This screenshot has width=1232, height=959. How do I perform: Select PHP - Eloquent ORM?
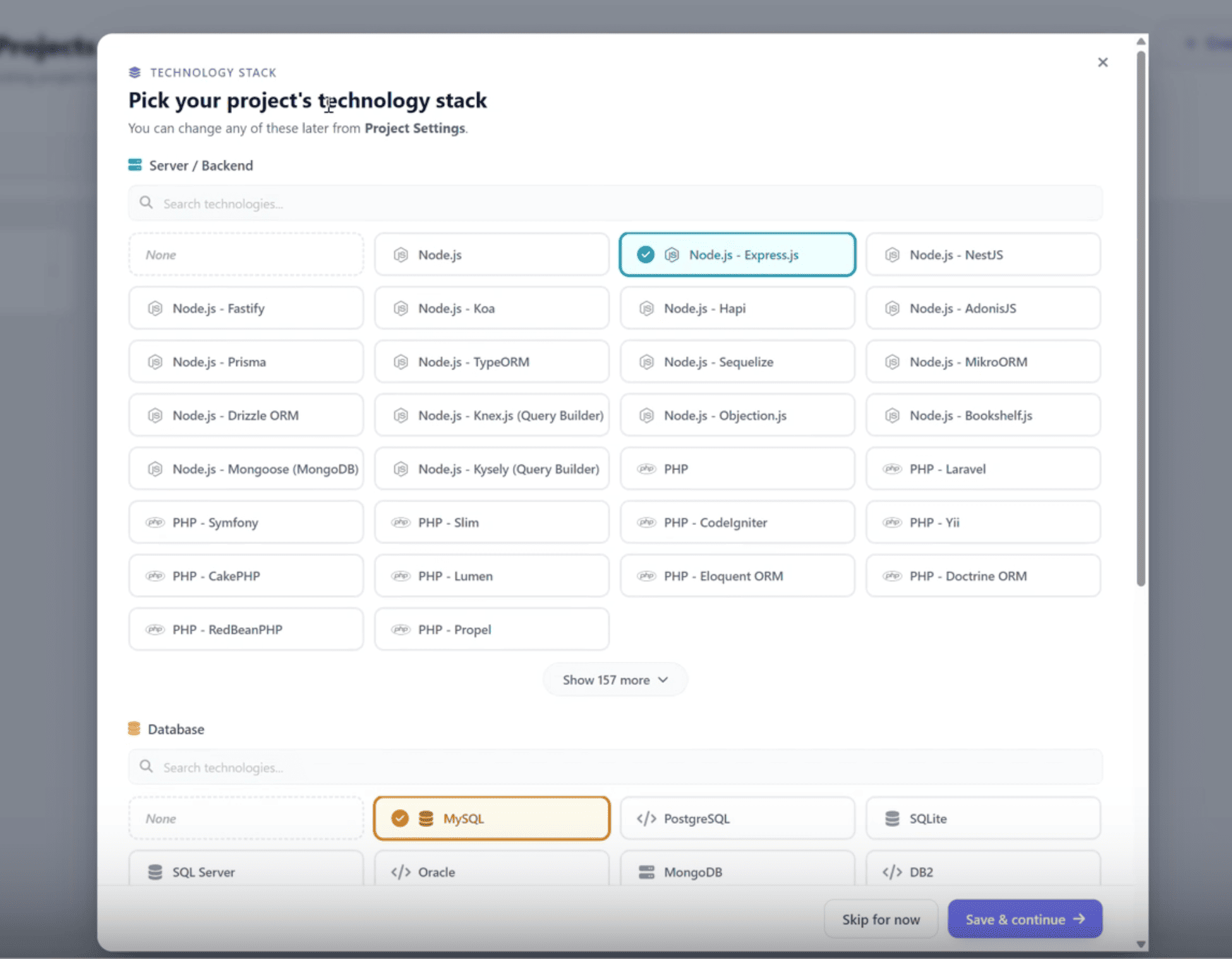coord(737,576)
